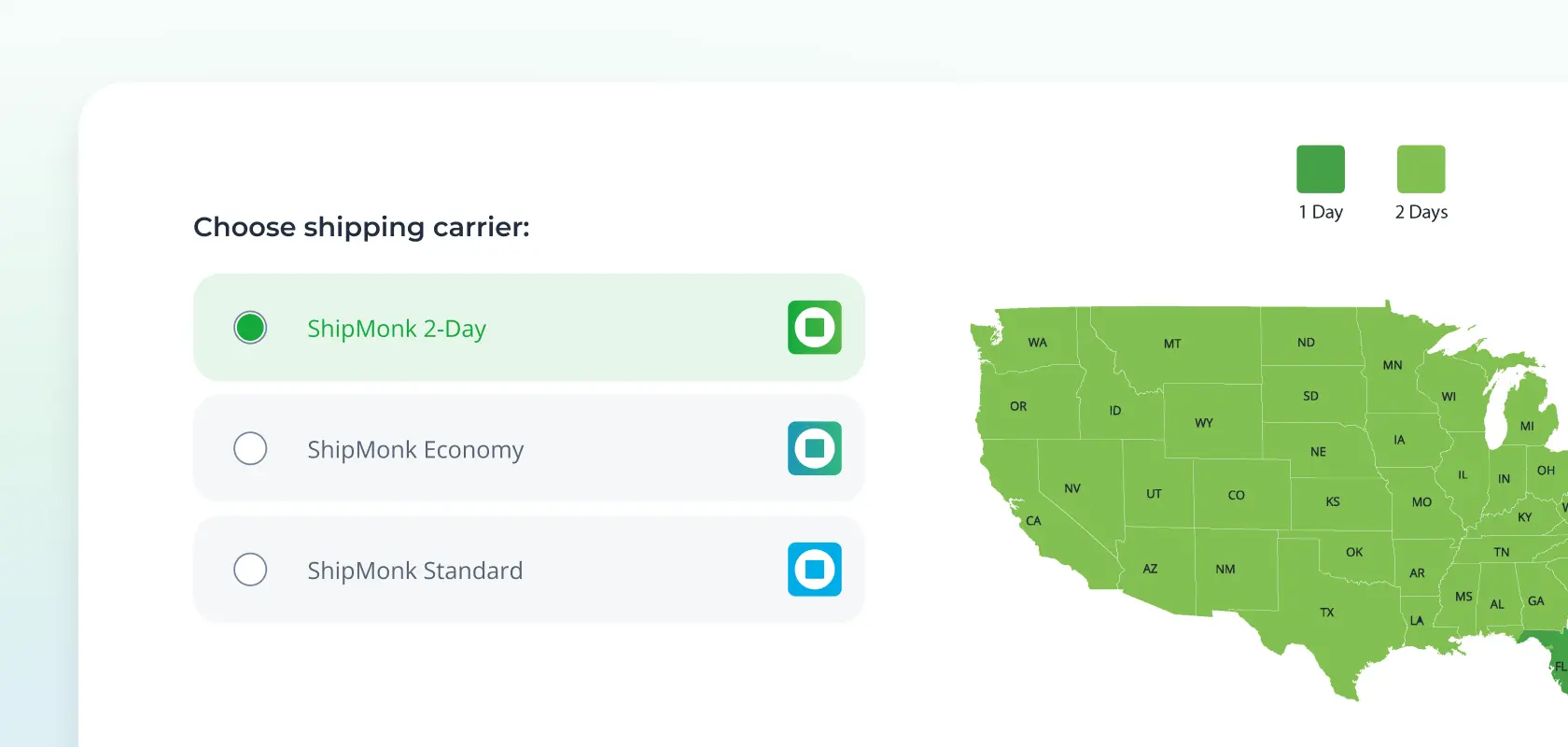The width and height of the screenshot is (1568, 747).
Task: Click the selected ShipMonk 2-Day radio button
Action: coord(249,328)
